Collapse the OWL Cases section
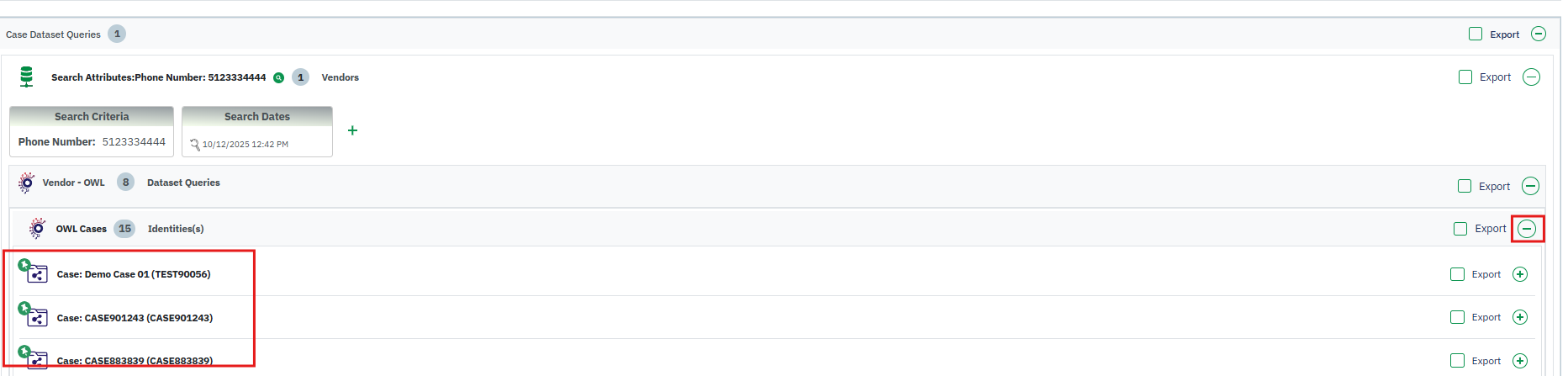Image resolution: width=1568 pixels, height=376 pixels. point(1527,229)
